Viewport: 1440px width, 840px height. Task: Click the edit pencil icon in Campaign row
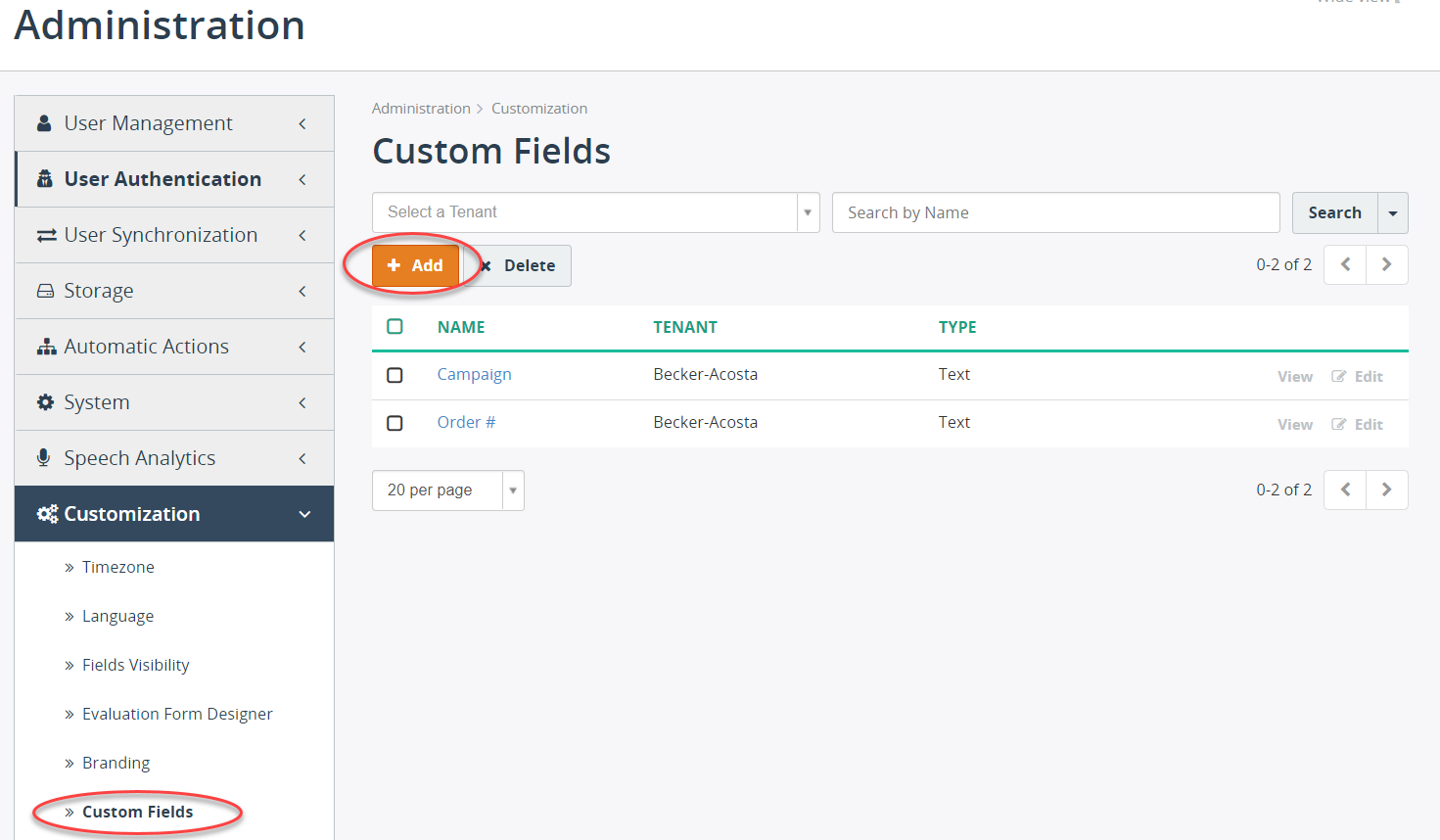[x=1339, y=376]
